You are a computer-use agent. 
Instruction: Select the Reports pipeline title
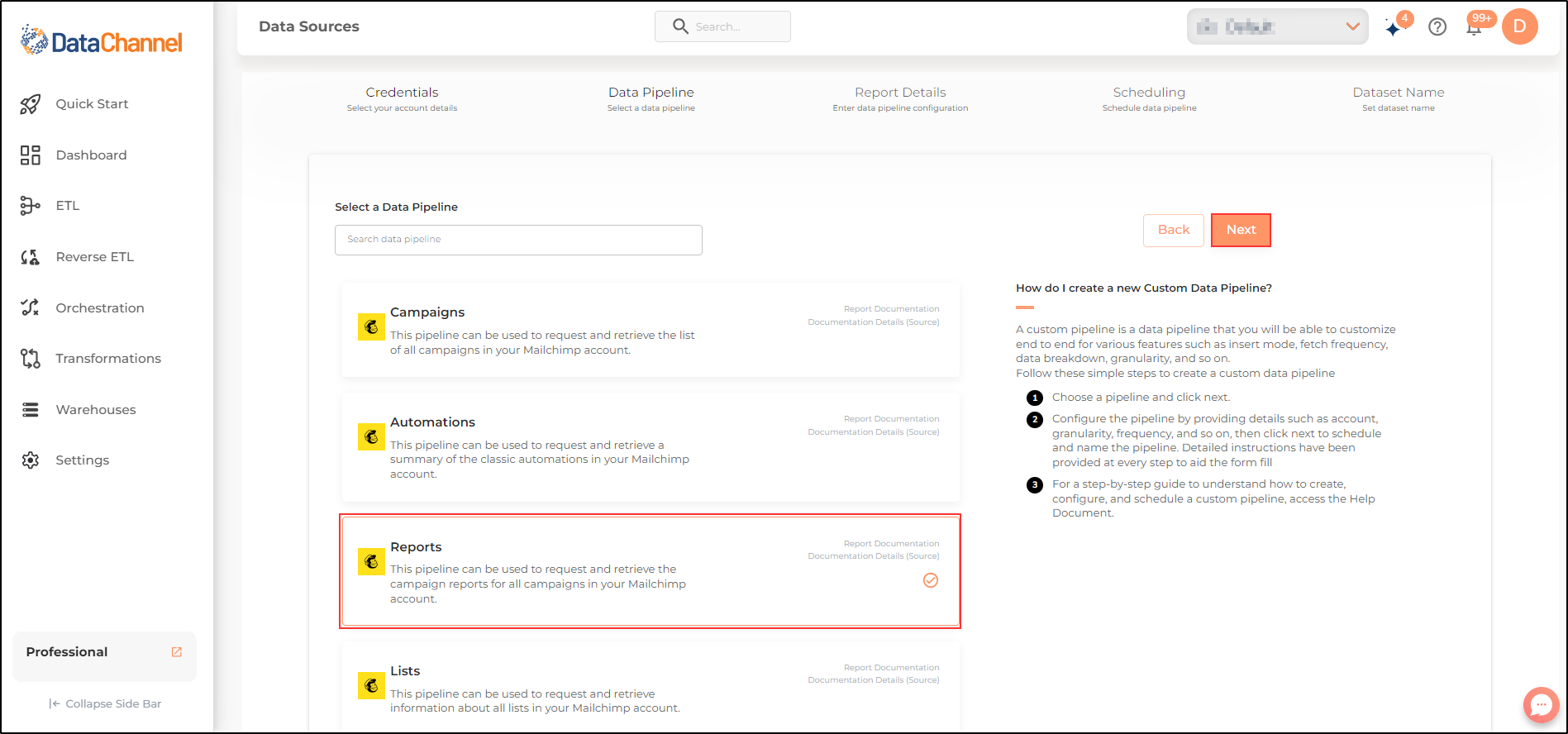click(416, 547)
